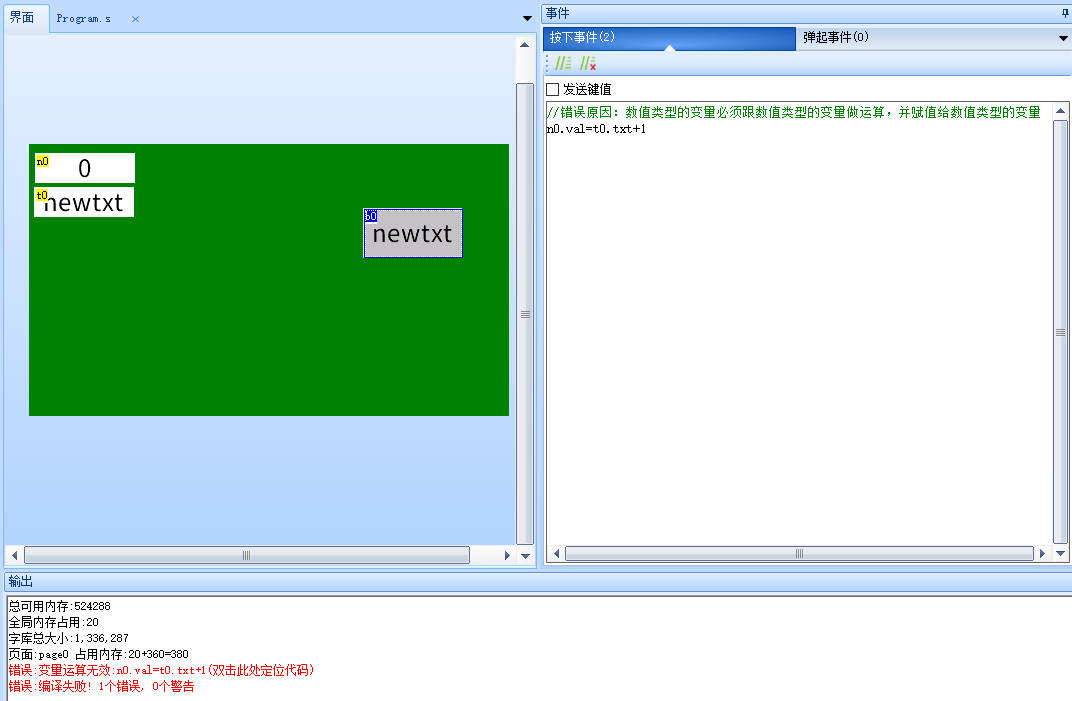Screen dimensions: 1072x701
Task: Click the design canvas scroll-up arrow
Action: [x=524, y=45]
